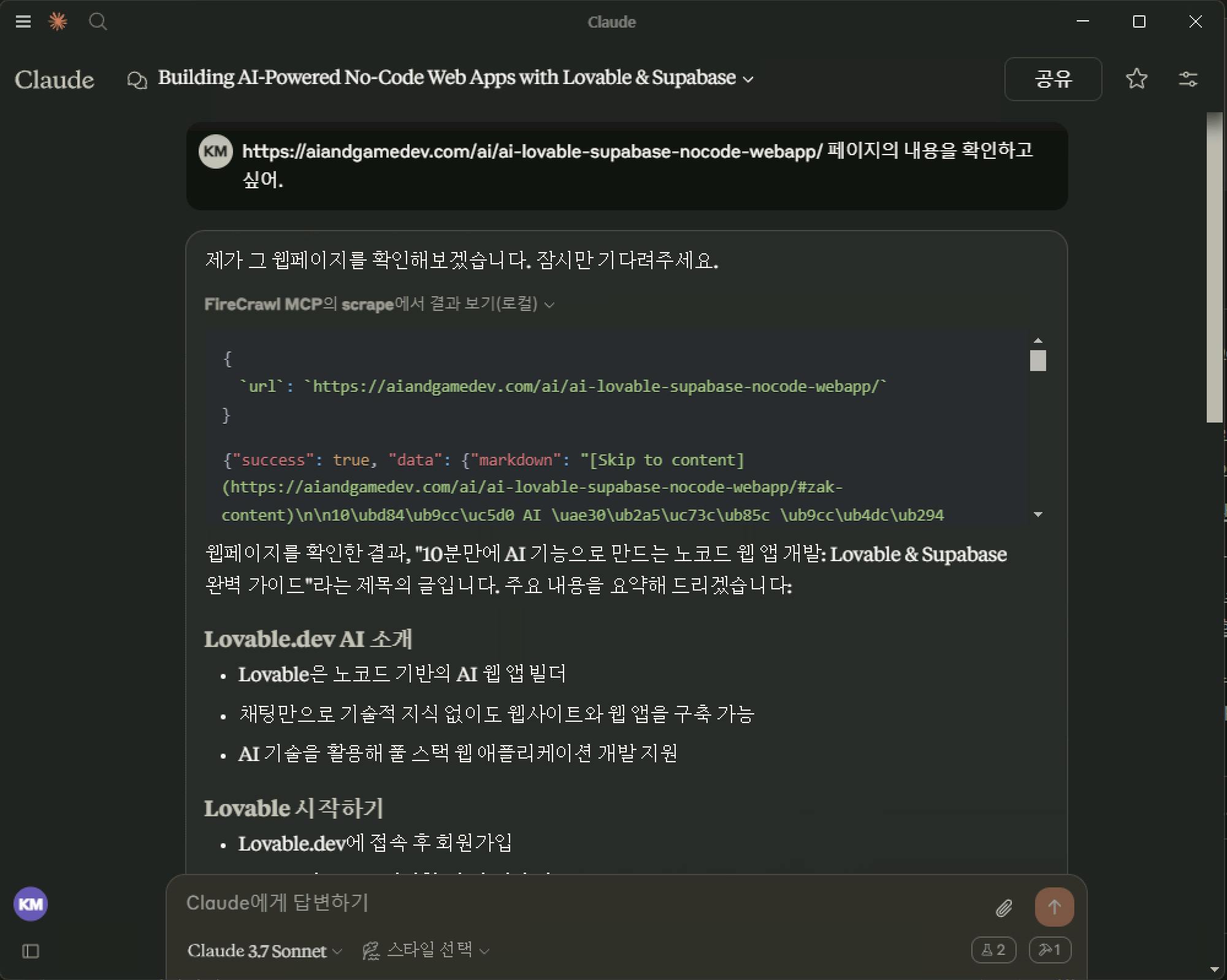Open the chats bubble icon

(x=137, y=80)
